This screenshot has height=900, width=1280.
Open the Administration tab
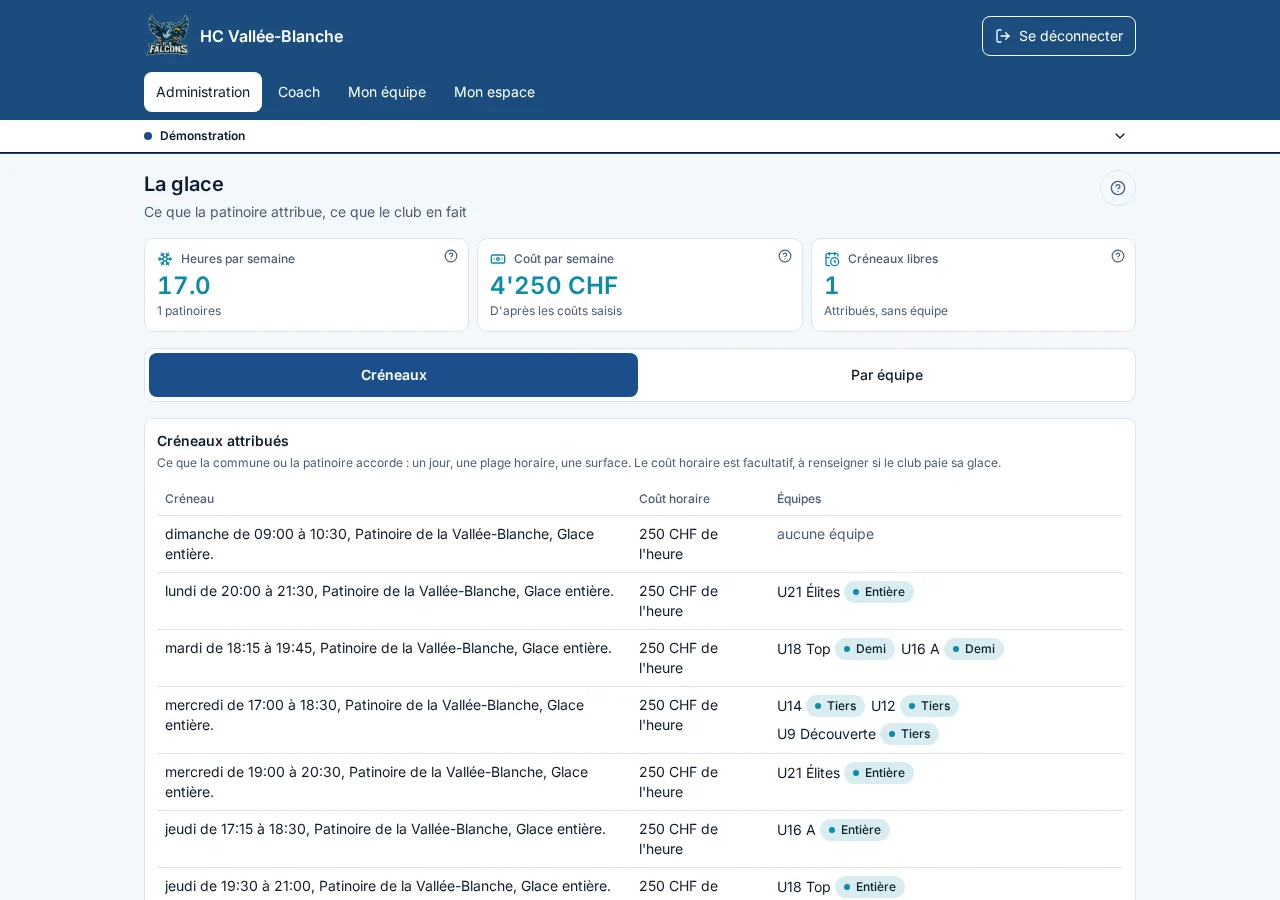203,92
